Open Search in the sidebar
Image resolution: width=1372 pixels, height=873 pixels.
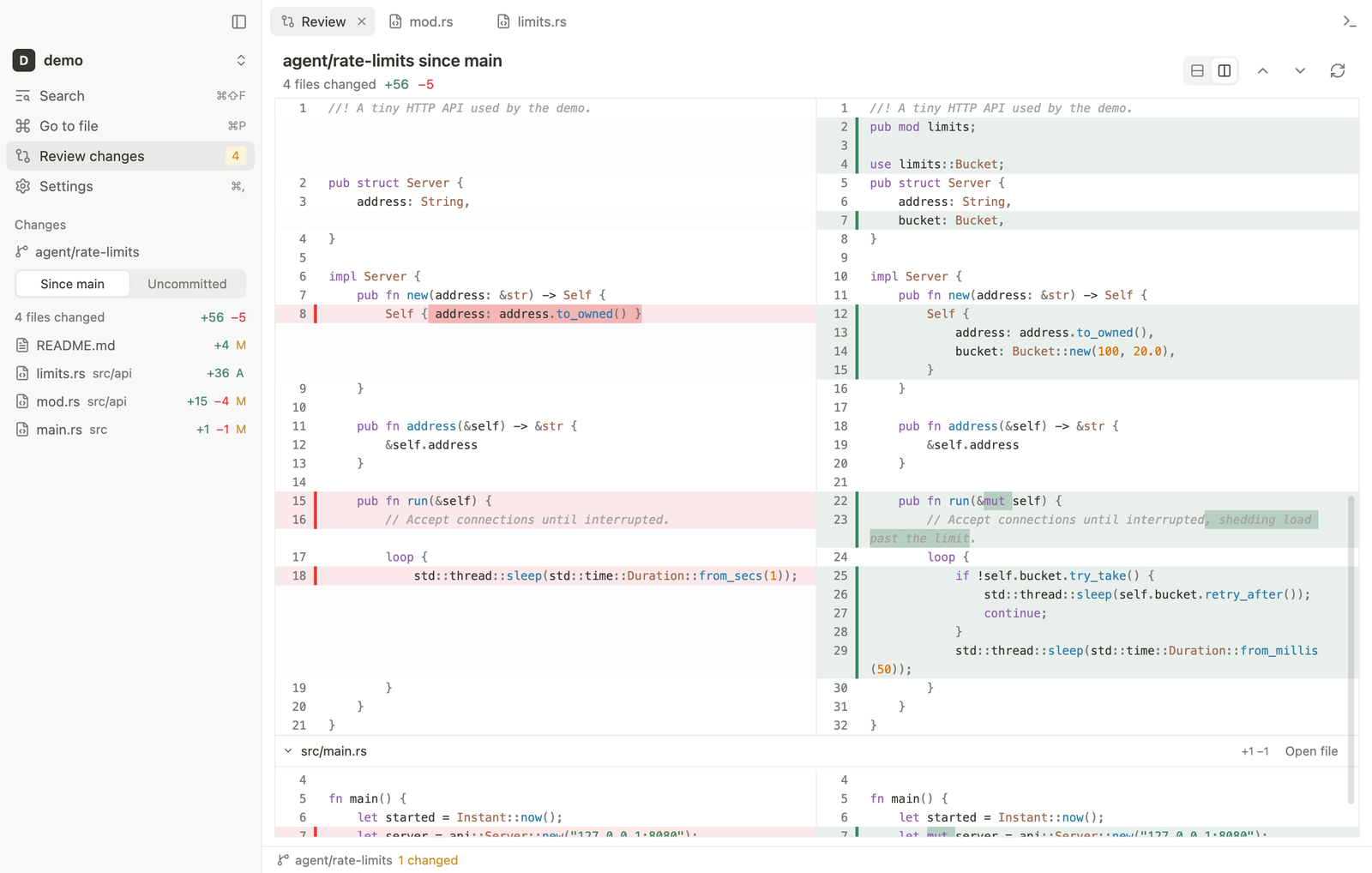coord(130,96)
